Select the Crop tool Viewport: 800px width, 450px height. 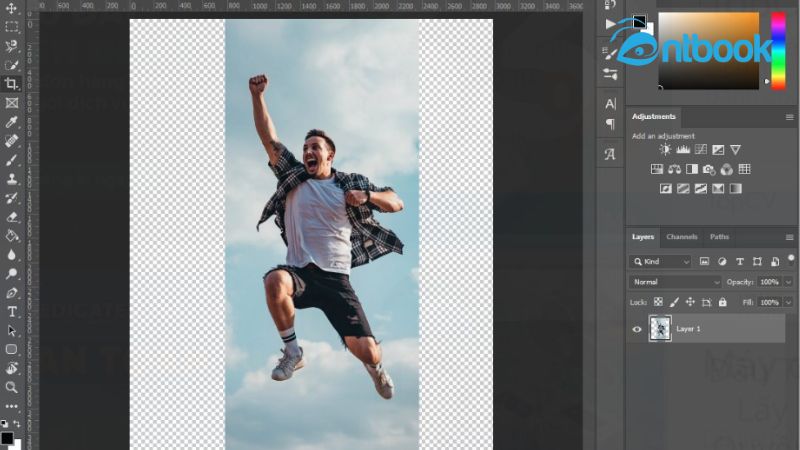[11, 84]
